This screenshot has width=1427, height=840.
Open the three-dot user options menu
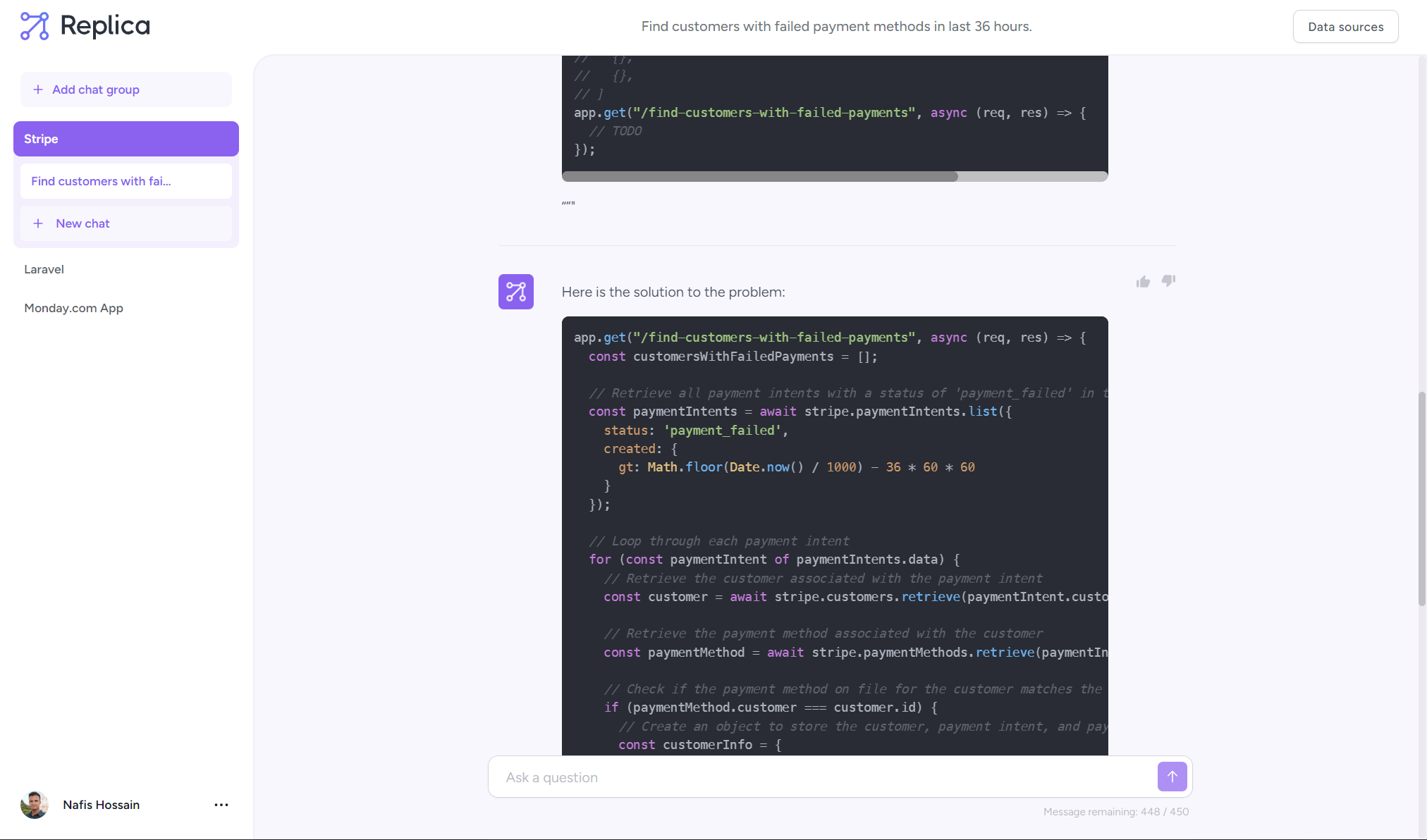pyautogui.click(x=221, y=805)
